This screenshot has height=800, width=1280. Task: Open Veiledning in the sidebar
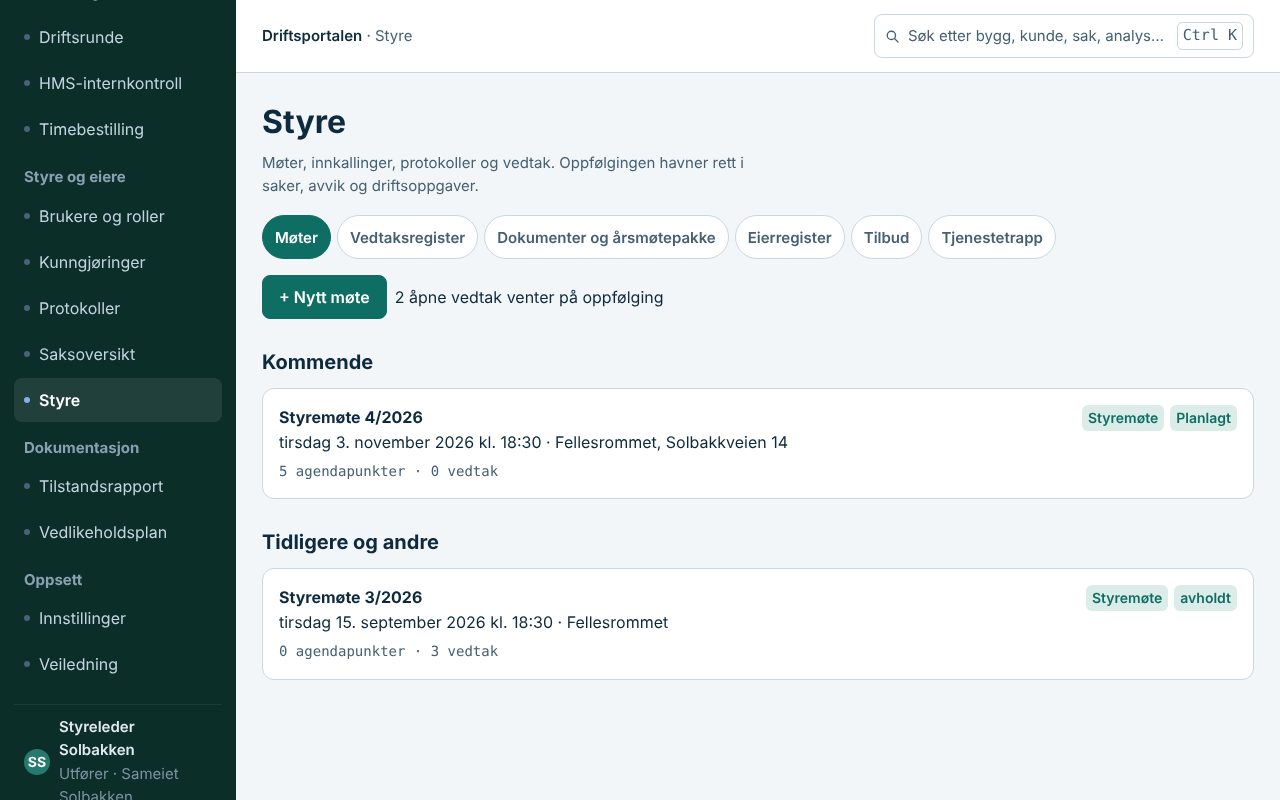118,664
